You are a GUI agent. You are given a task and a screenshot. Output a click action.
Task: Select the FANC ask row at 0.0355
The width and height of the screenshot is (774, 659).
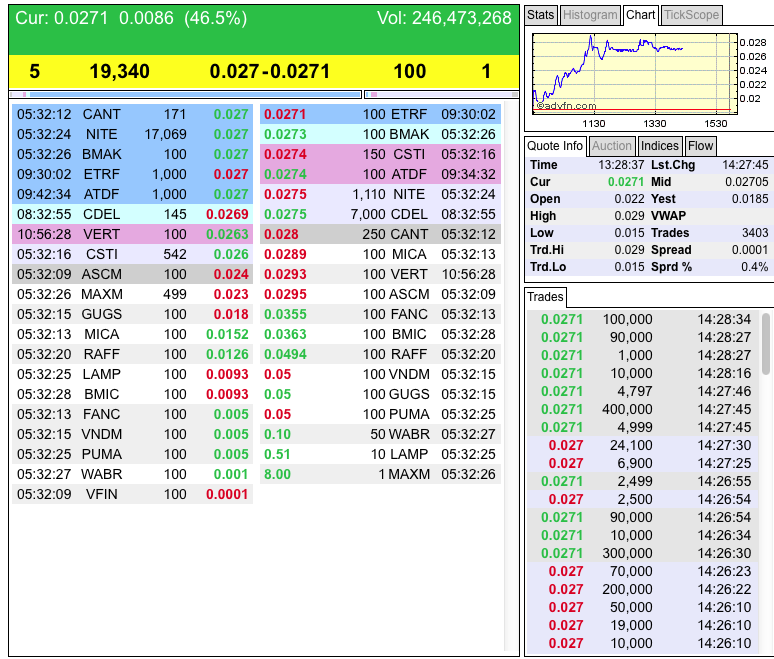[380, 314]
